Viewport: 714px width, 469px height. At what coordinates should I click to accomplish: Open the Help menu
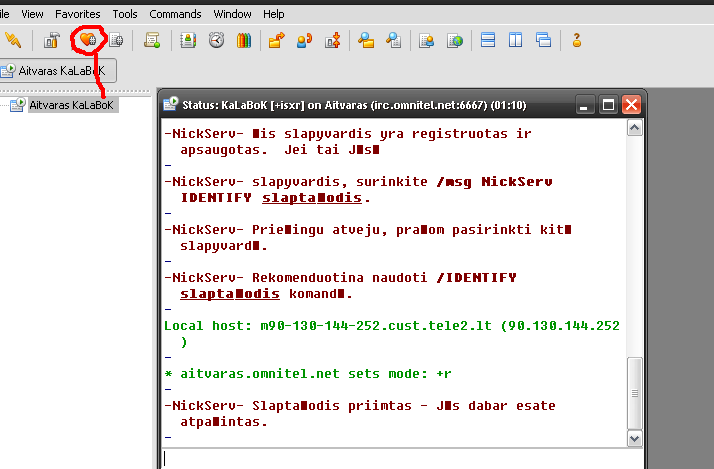coord(274,14)
